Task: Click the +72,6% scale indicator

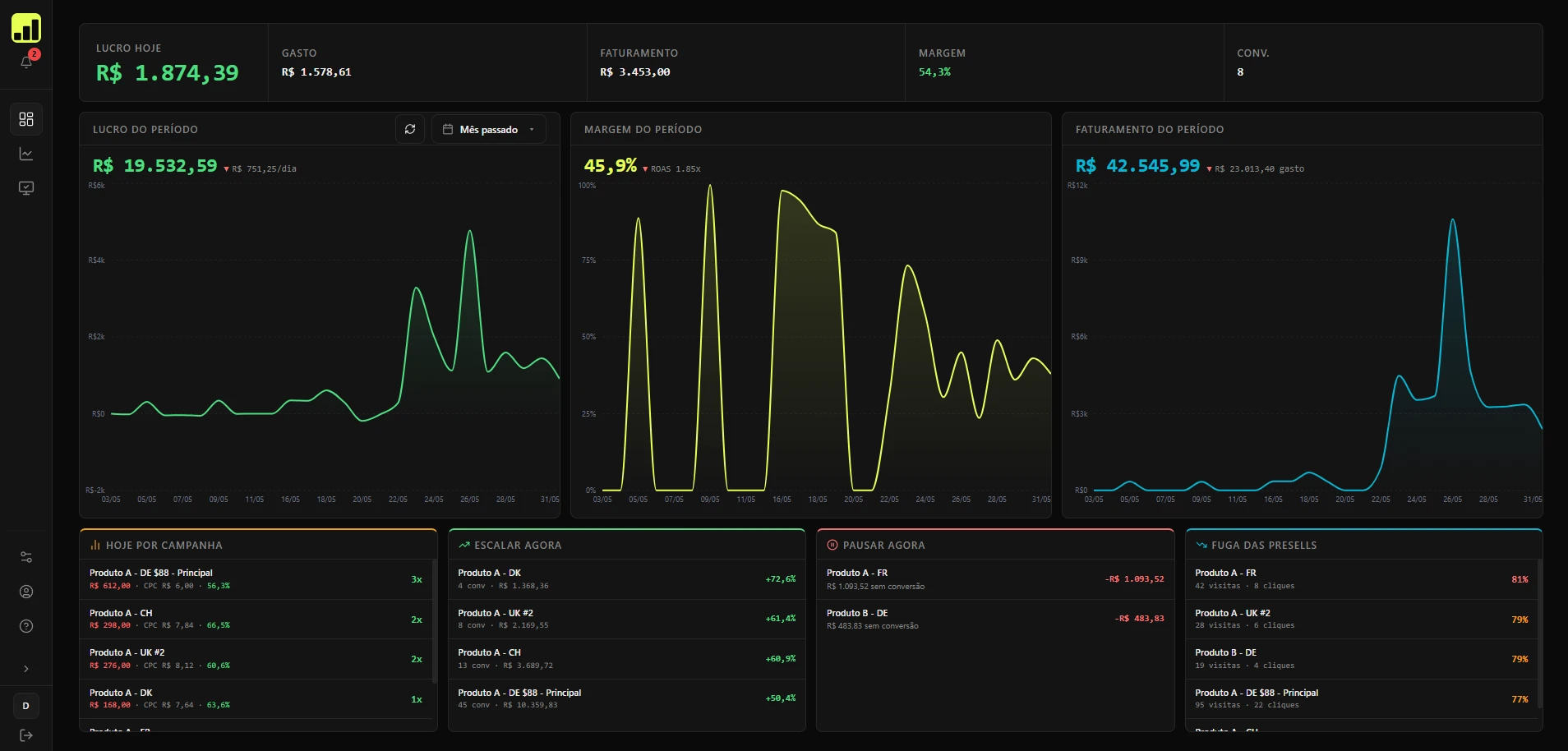Action: pos(781,579)
